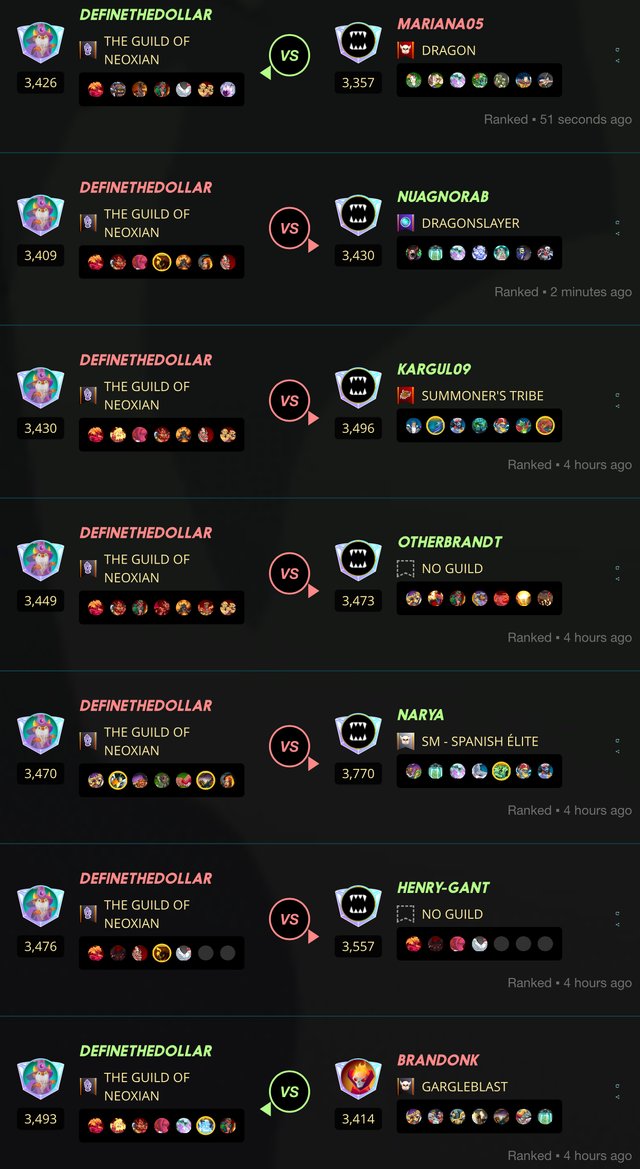View HENRY-GANT's team card lineup
The width and height of the screenshot is (640, 1169).
pyautogui.click(x=479, y=944)
